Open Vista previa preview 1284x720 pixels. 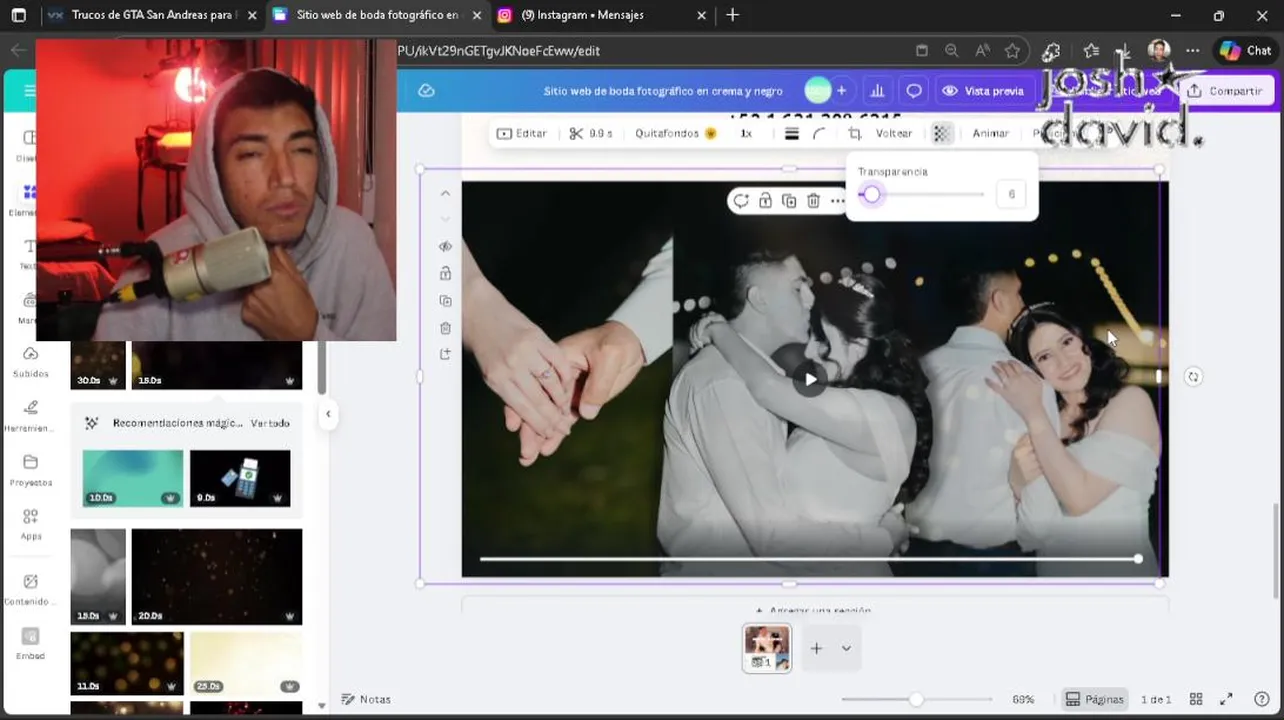(983, 91)
